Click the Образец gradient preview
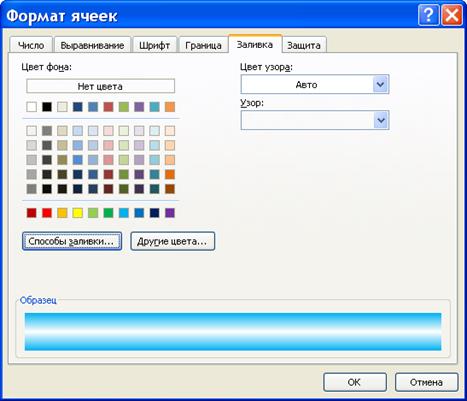Viewport: 467px width, 401px height. [233, 332]
